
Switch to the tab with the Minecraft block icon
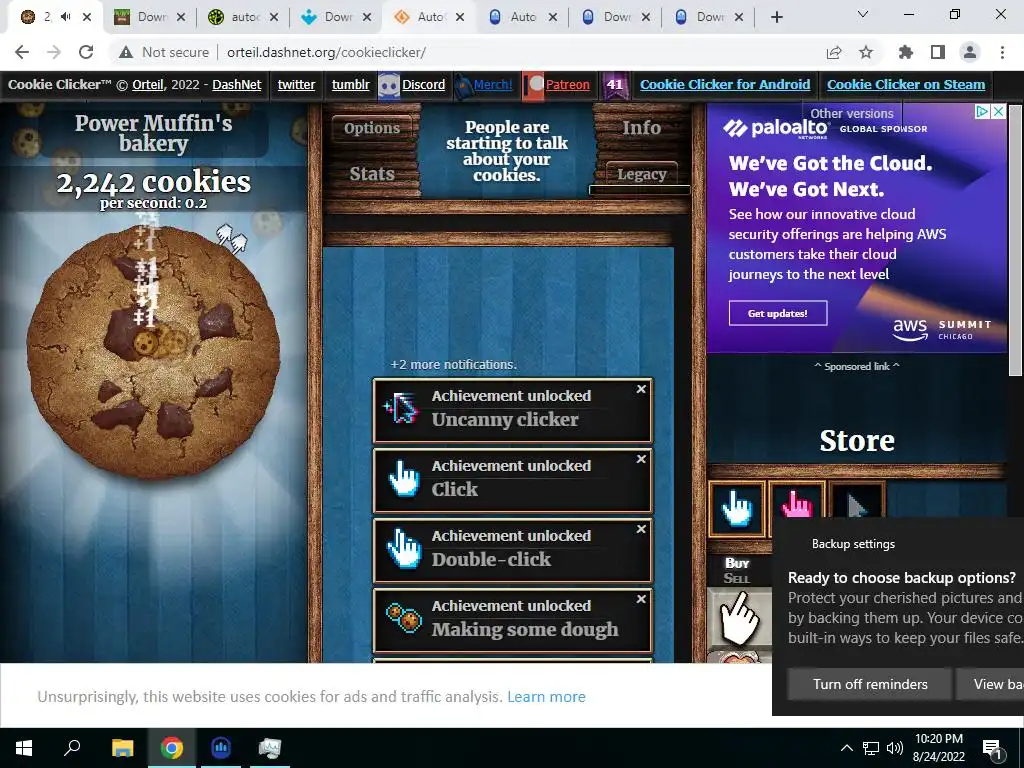coord(150,17)
